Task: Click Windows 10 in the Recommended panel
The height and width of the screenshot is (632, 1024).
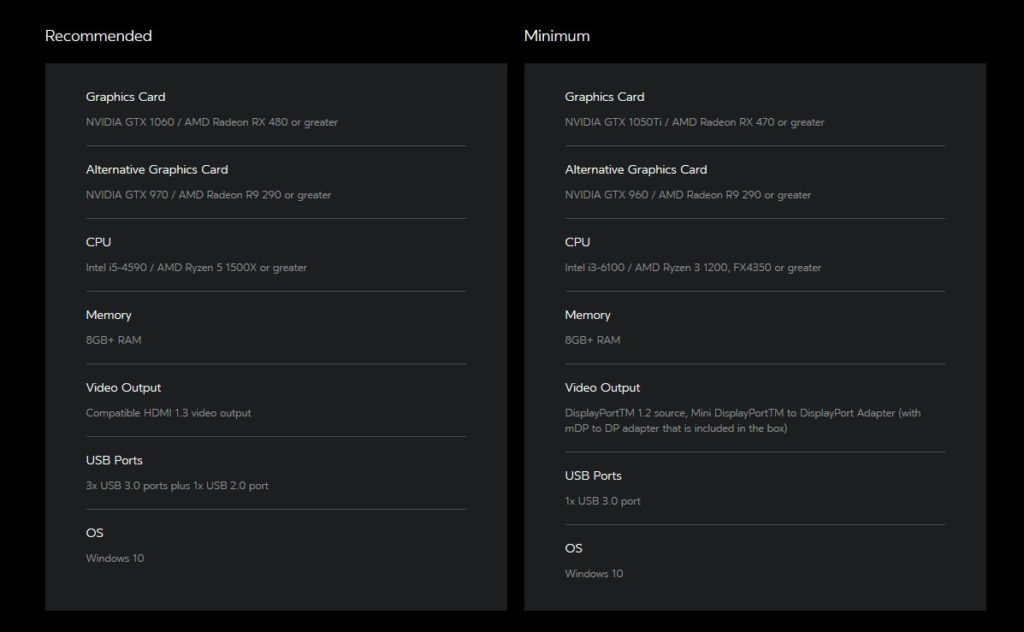Action: click(x=114, y=558)
